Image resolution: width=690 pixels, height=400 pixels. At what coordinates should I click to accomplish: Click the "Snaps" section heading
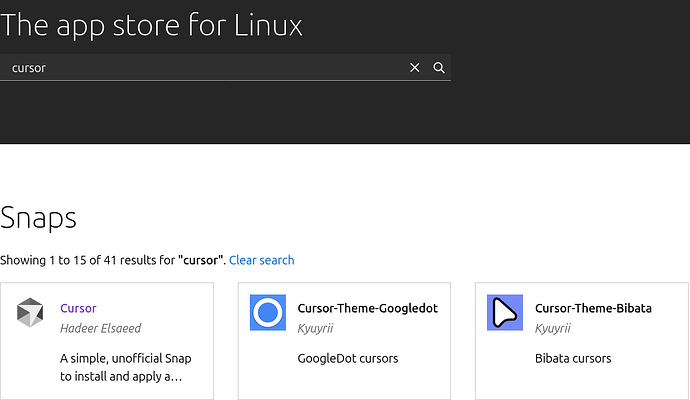tap(38, 218)
